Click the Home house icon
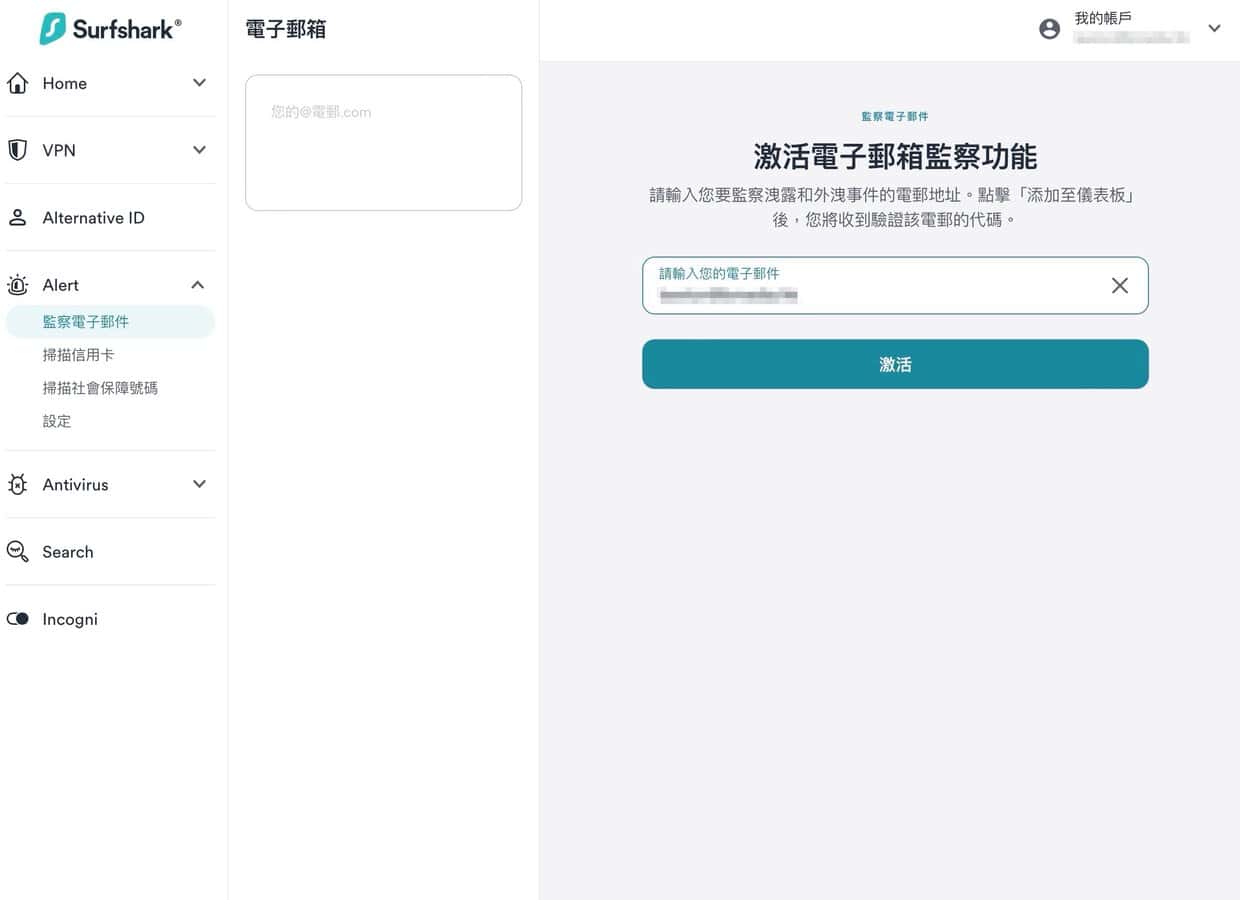The height and width of the screenshot is (900, 1240). [x=18, y=83]
